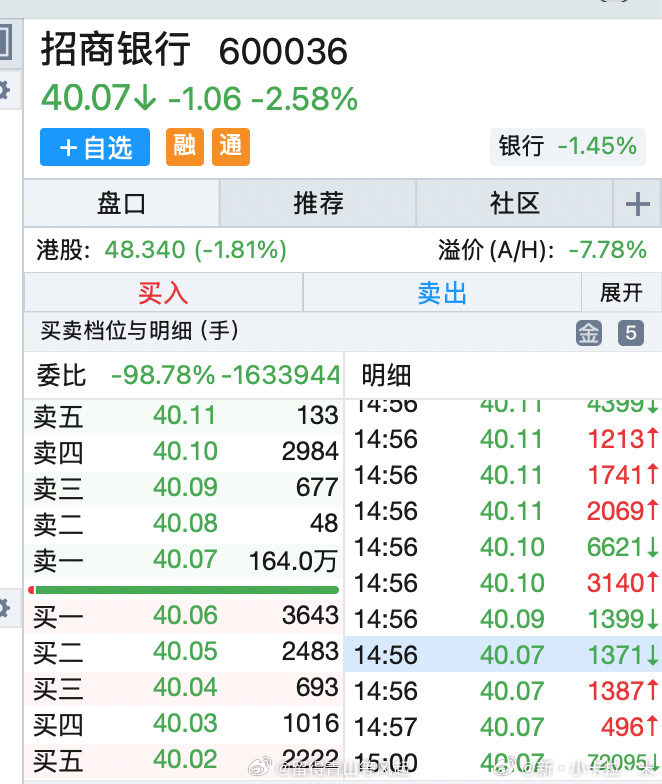
Task: Click the 买卖档位与明细 (手) header
Action: coord(140,330)
